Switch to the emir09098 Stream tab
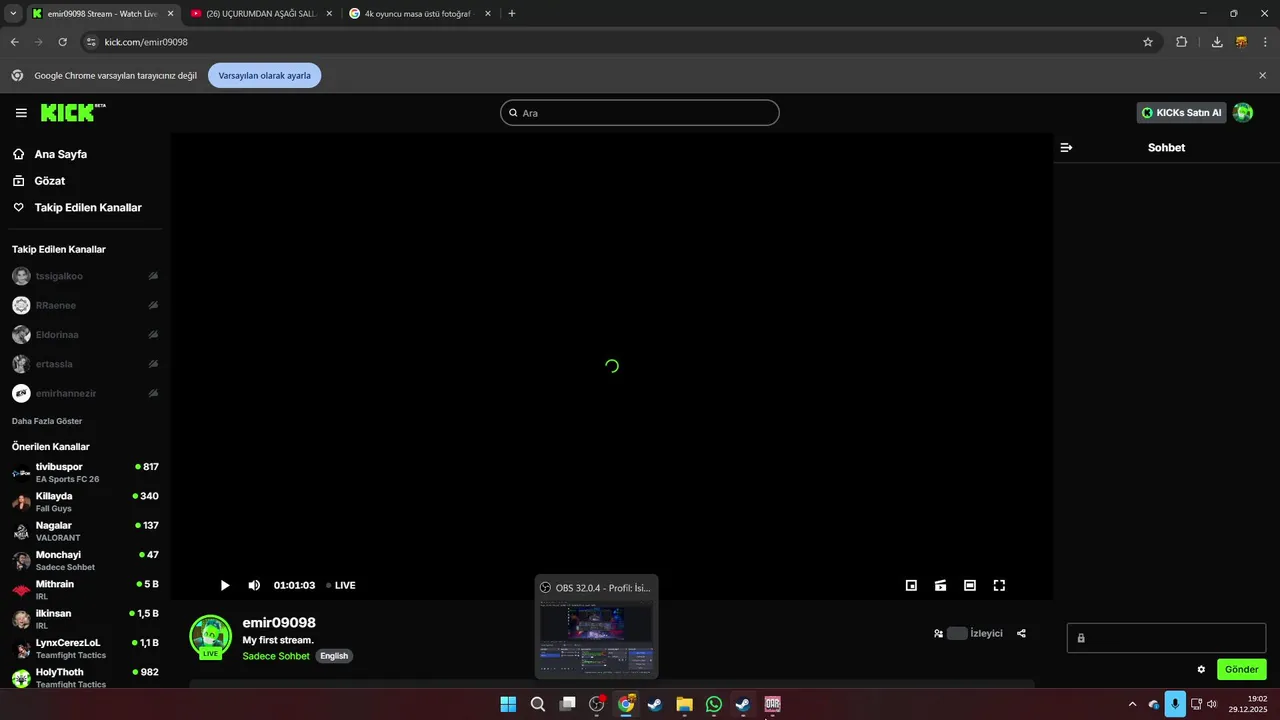The height and width of the screenshot is (720, 1280). tap(103, 14)
